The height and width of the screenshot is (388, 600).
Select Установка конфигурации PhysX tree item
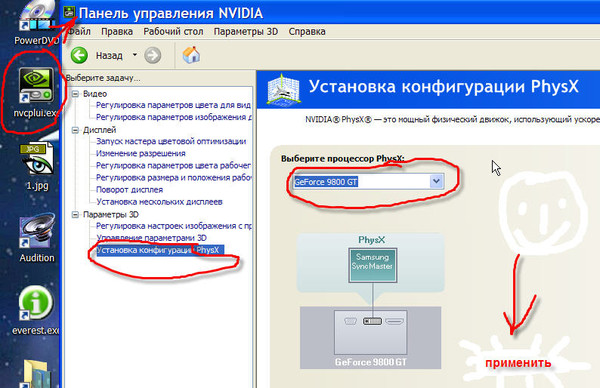(x=160, y=250)
